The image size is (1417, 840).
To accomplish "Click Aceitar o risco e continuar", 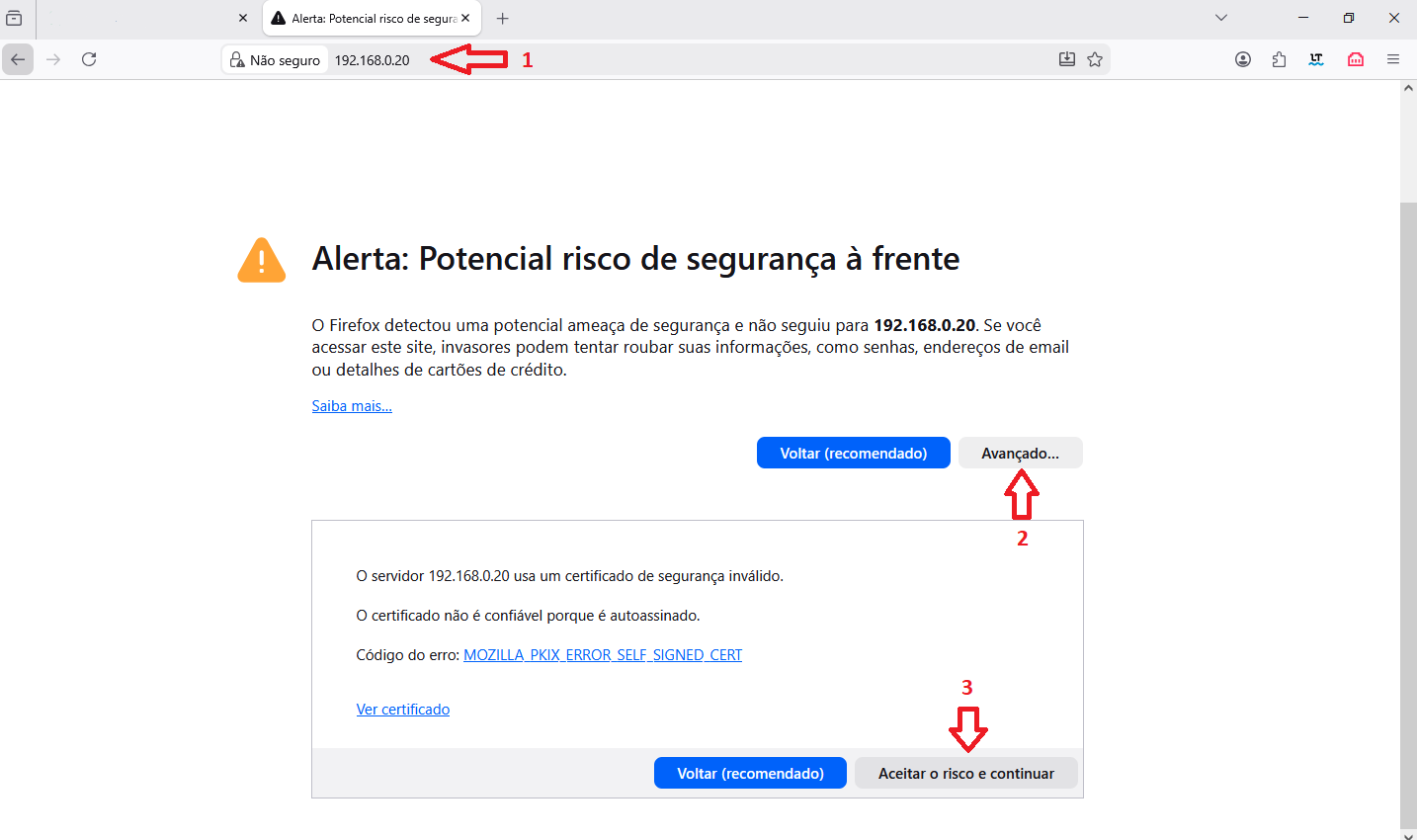I will [x=966, y=773].
